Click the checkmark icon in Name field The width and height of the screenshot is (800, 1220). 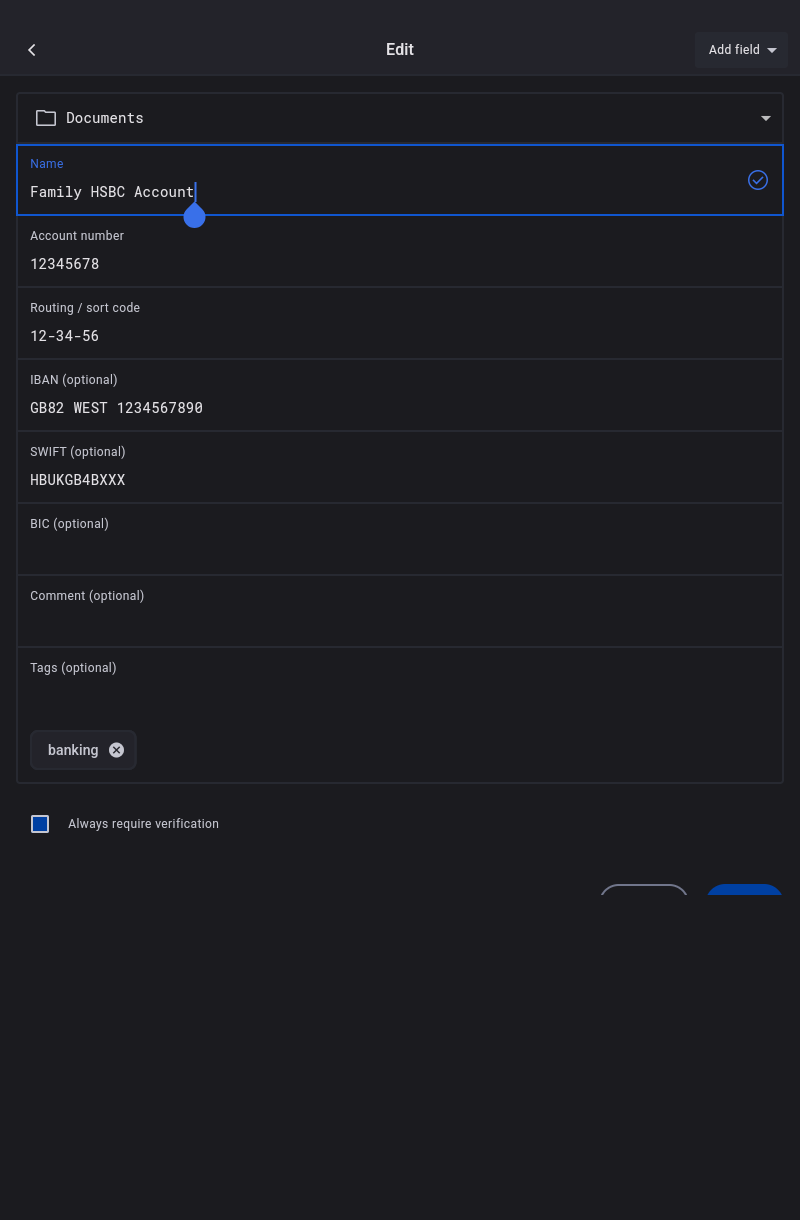758,180
